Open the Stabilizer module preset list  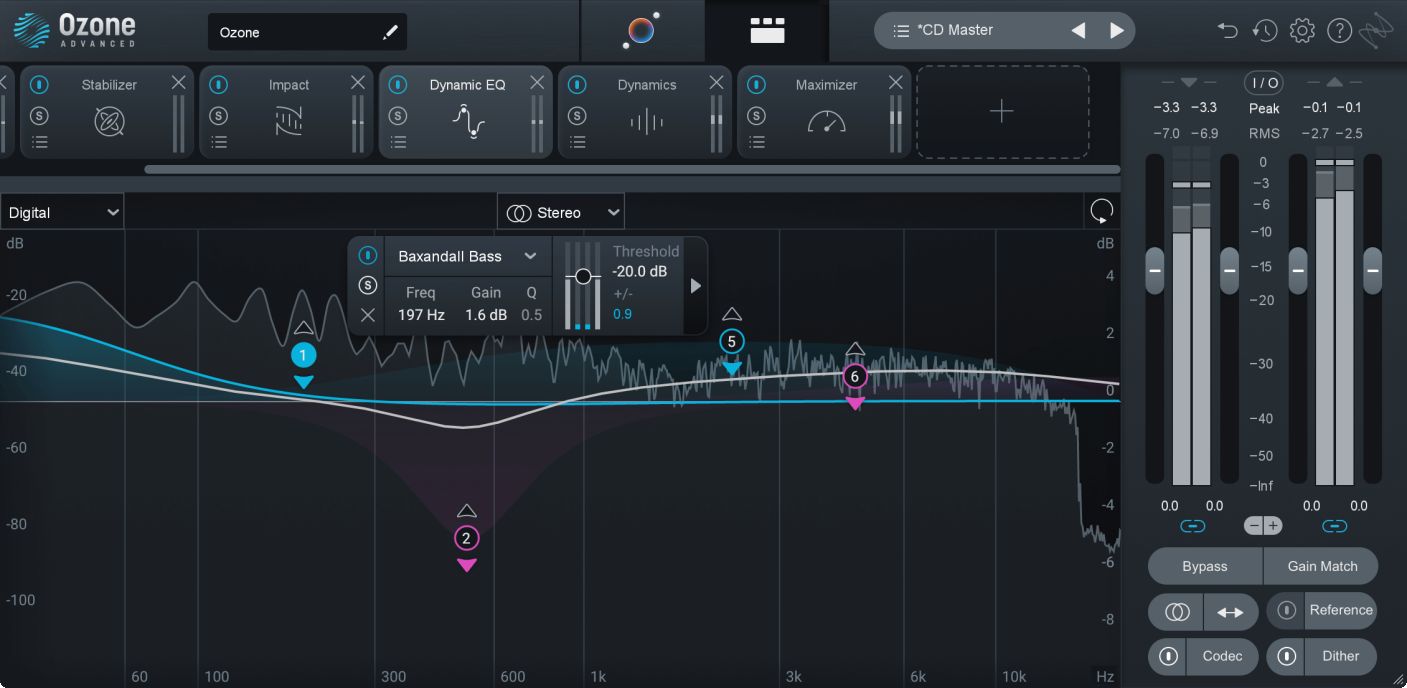coord(39,142)
